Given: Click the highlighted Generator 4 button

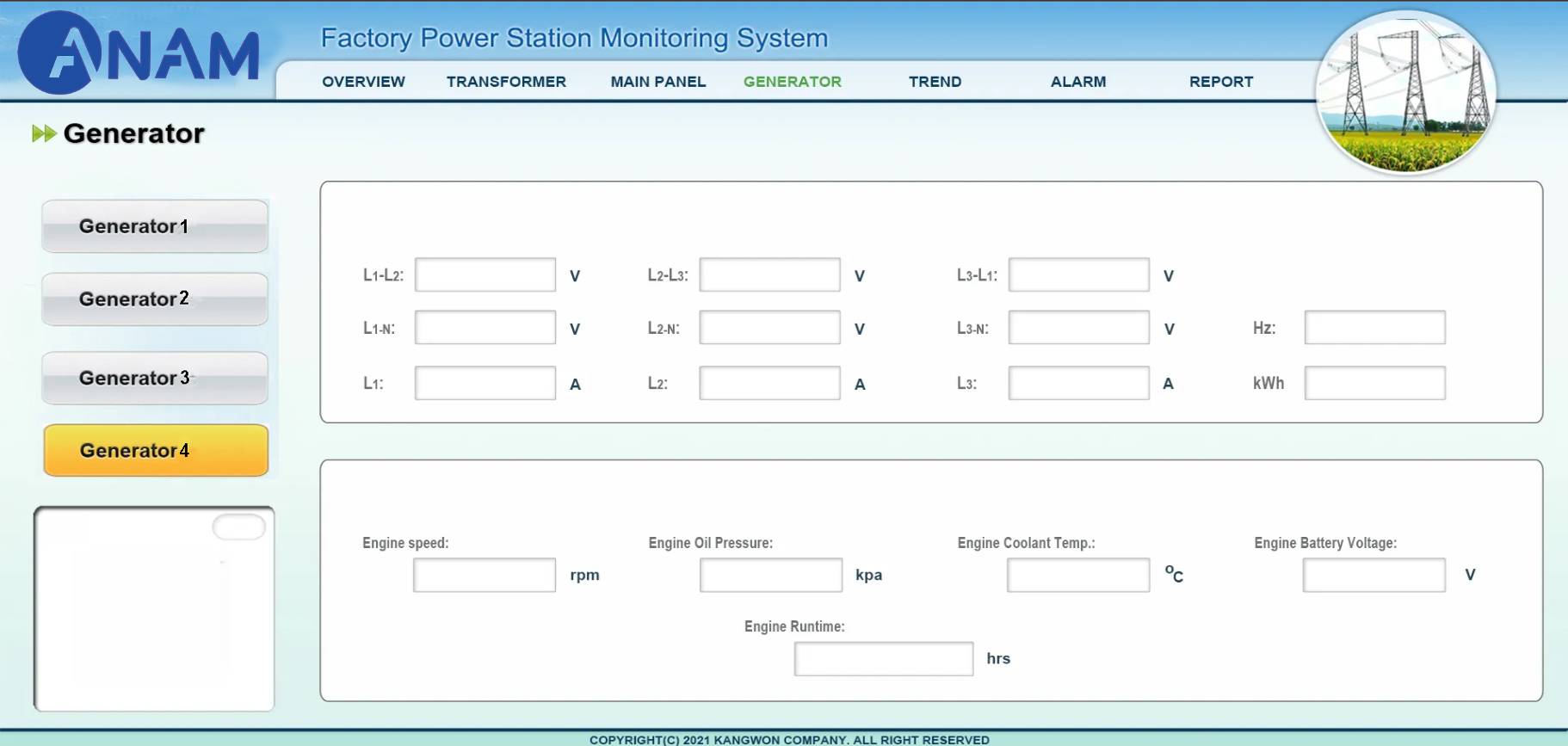Looking at the screenshot, I should click(156, 450).
